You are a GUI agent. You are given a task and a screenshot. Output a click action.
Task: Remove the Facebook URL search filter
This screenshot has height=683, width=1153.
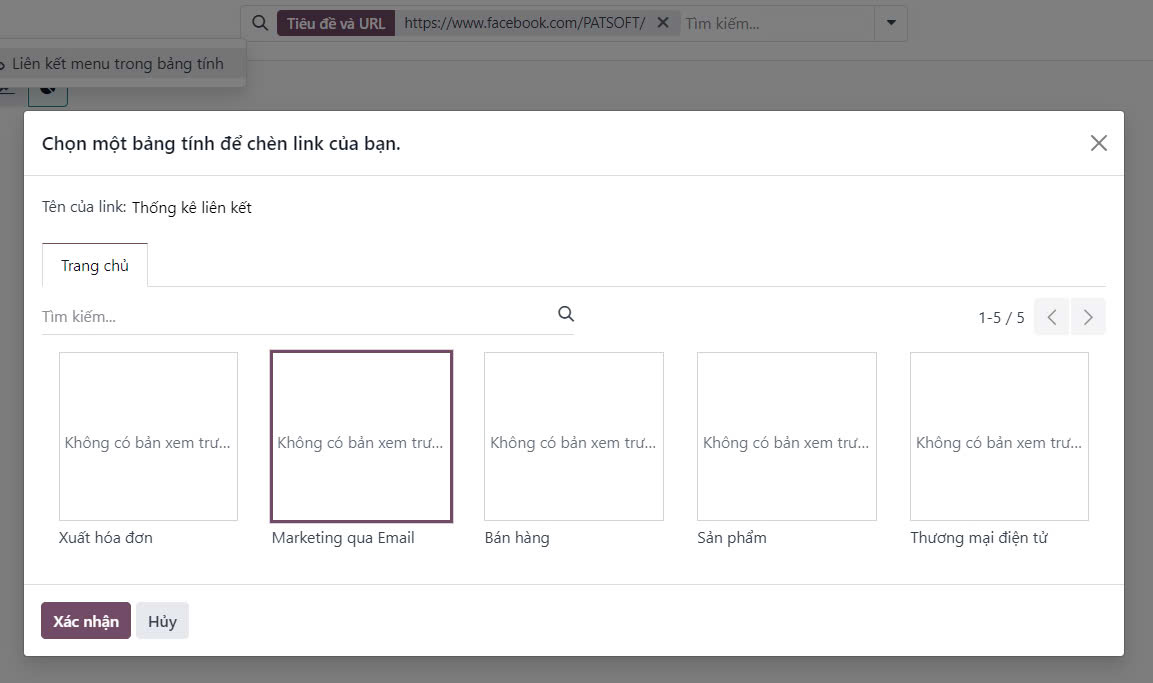click(x=662, y=23)
